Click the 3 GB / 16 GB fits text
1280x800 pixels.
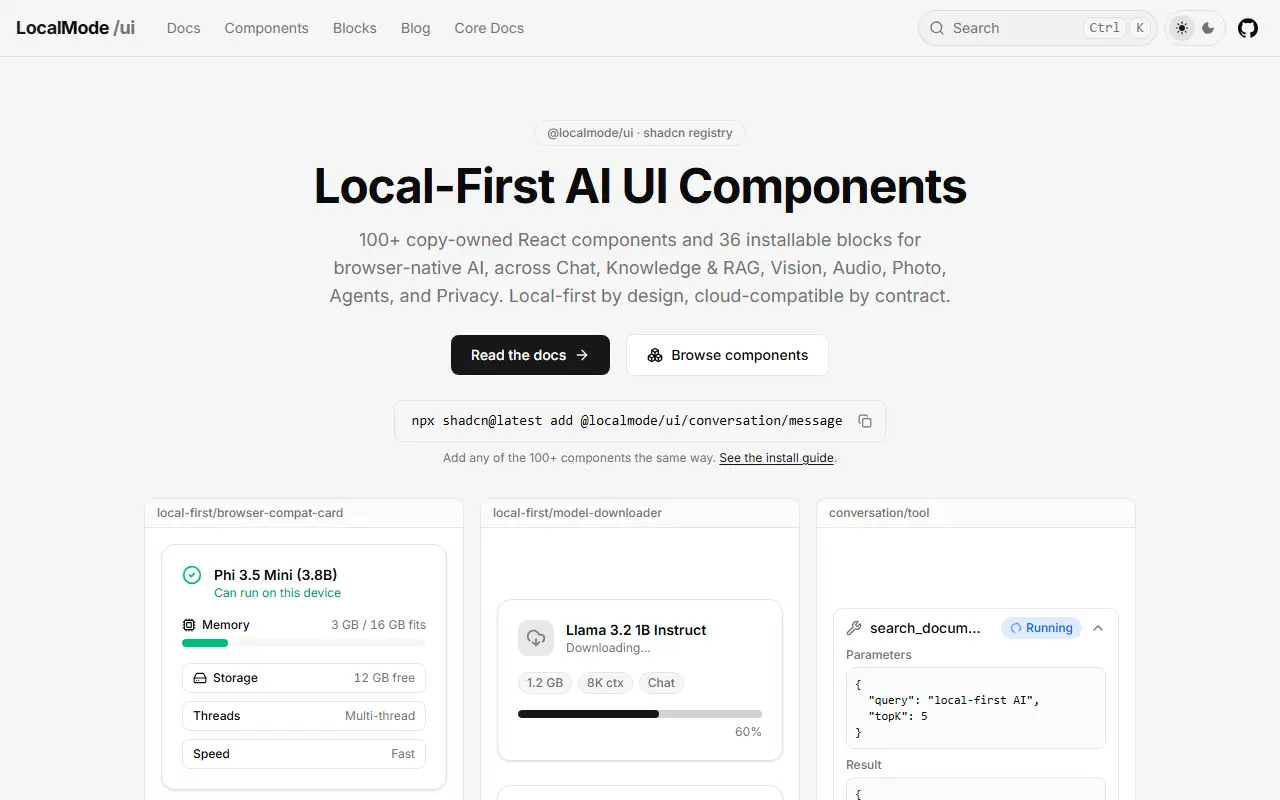[x=378, y=625]
